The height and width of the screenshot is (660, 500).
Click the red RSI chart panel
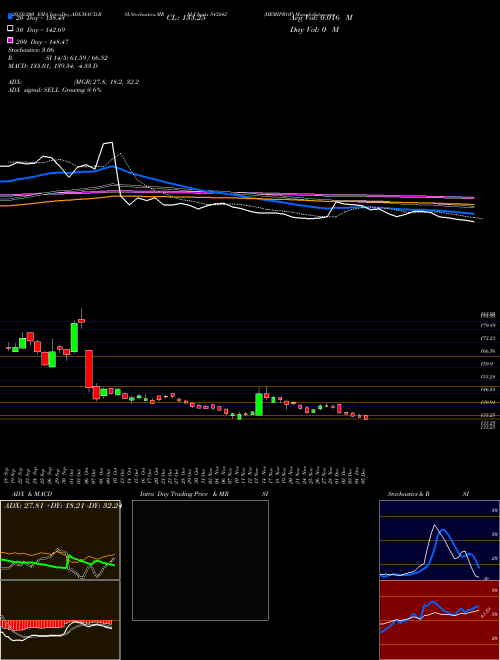(x=437, y=620)
